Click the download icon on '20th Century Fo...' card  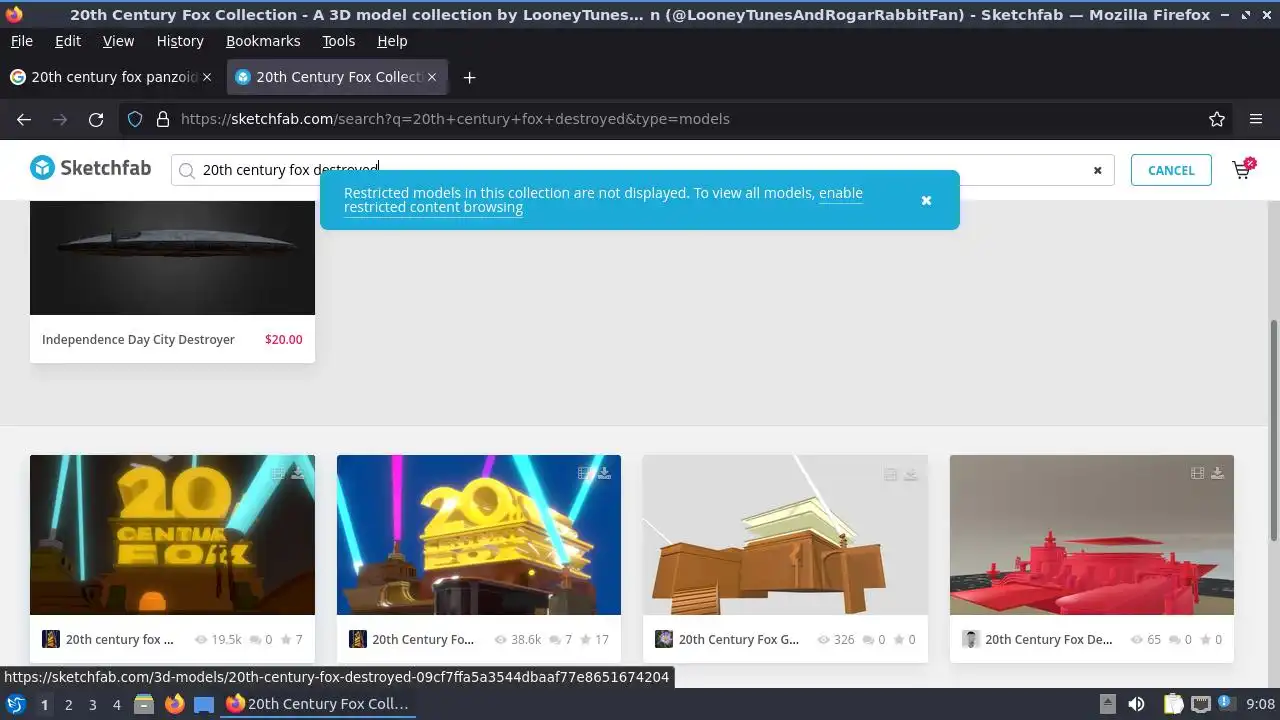point(604,473)
